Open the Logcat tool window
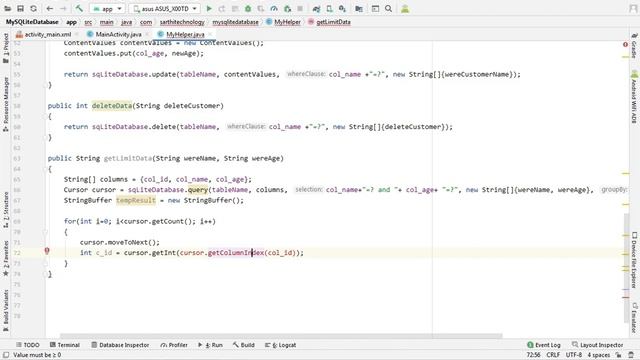Viewport: 640px width, 360px height. 280,345
